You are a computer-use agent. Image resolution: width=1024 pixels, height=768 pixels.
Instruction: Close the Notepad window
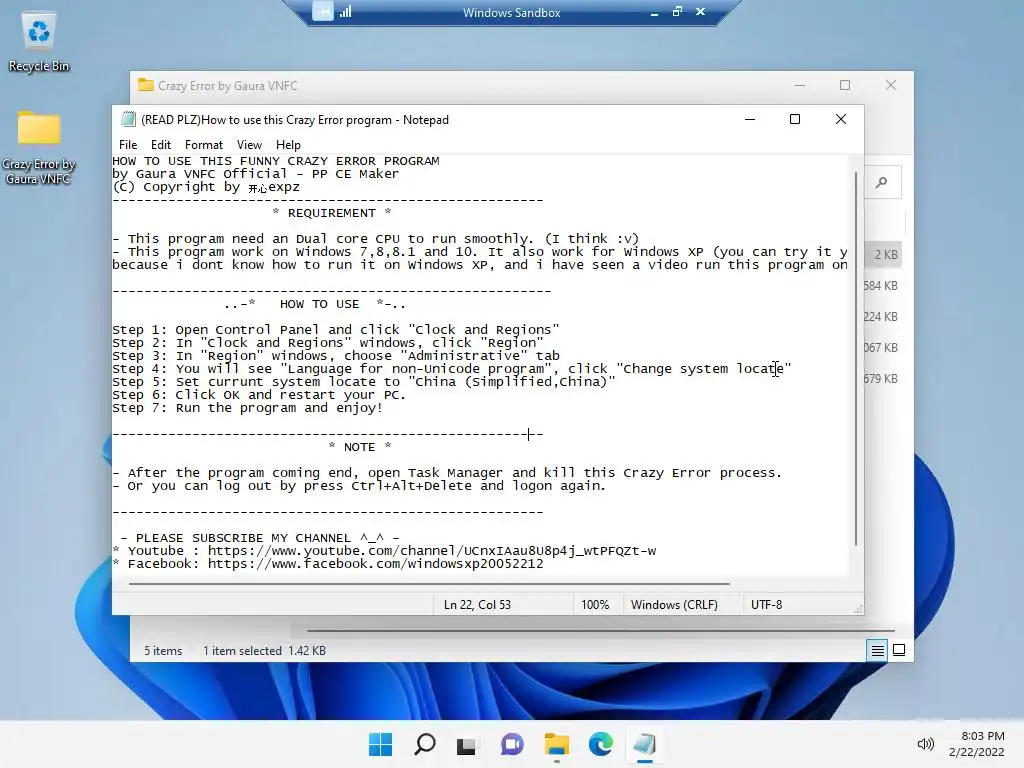[841, 120]
